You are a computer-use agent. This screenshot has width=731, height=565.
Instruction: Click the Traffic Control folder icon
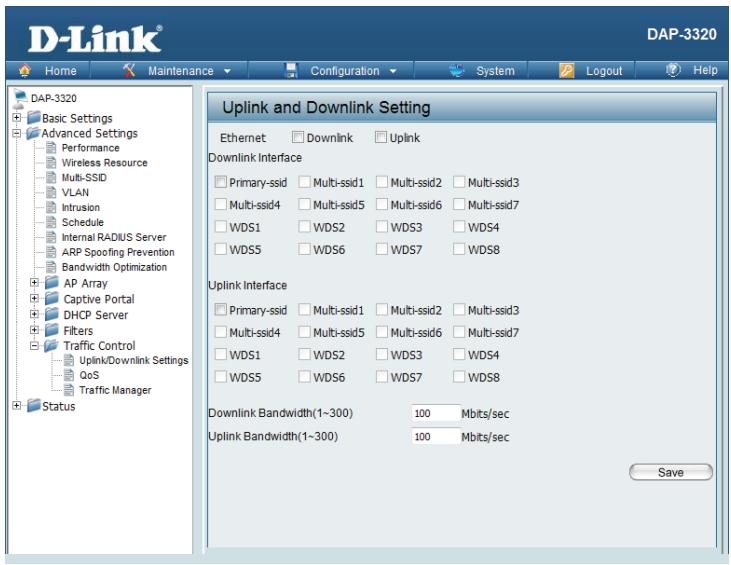click(x=51, y=345)
